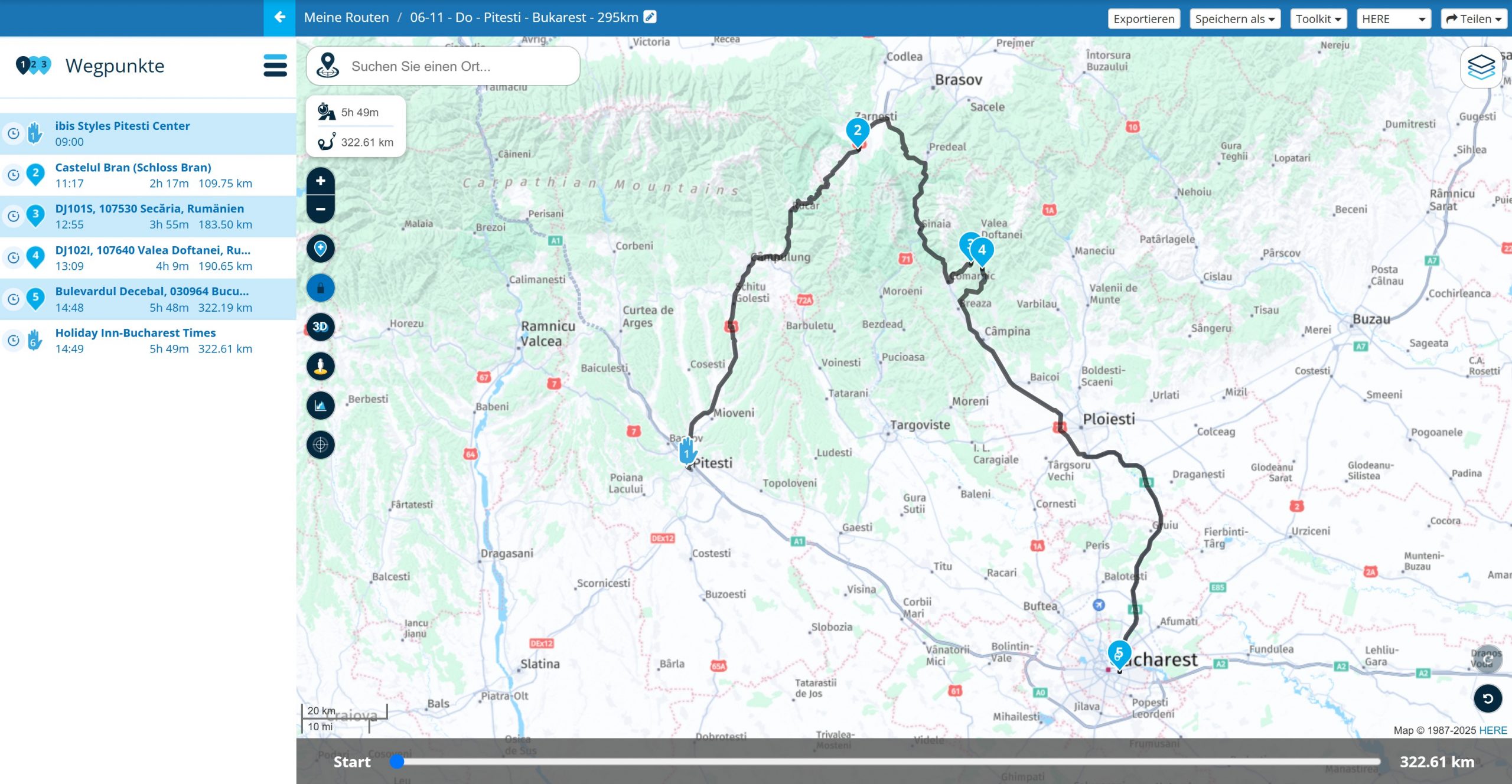The width and height of the screenshot is (1512, 784).
Task: Open the map layers panel icon
Action: coord(1481,67)
